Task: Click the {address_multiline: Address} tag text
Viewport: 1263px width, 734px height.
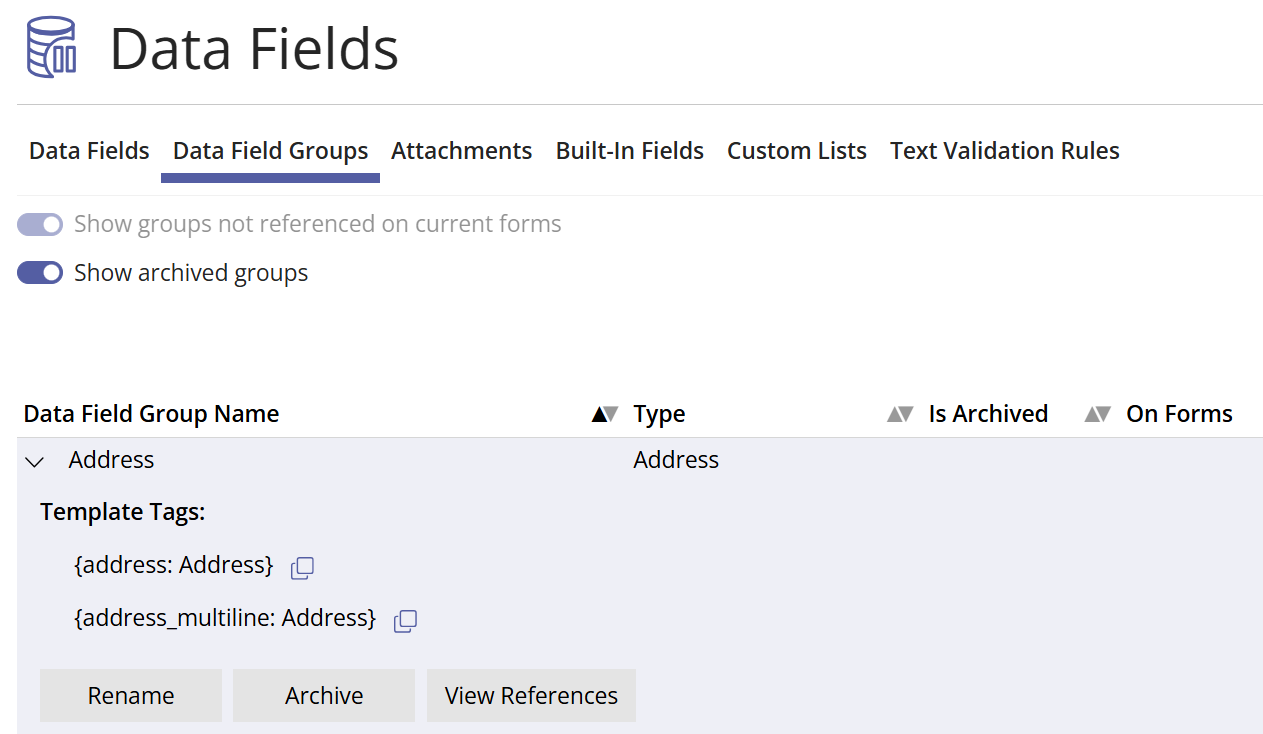Action: (x=225, y=618)
